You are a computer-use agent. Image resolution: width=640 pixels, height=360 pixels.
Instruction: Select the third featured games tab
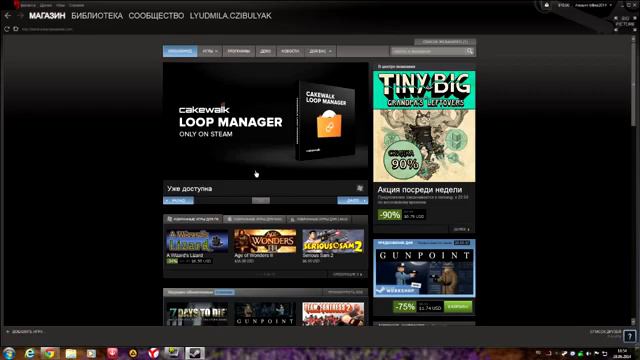(319, 219)
